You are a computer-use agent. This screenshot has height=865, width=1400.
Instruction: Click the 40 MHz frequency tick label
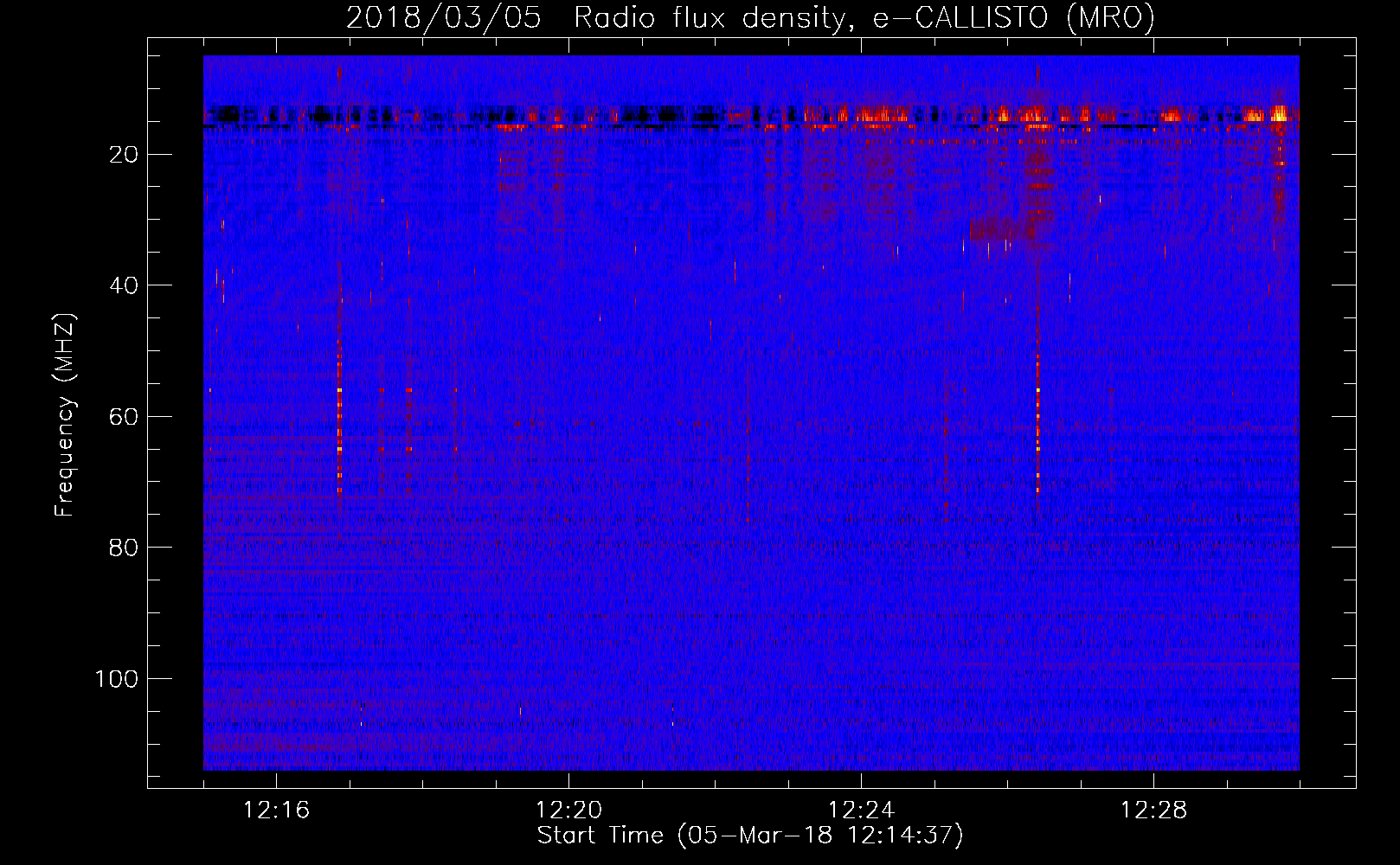click(125, 285)
